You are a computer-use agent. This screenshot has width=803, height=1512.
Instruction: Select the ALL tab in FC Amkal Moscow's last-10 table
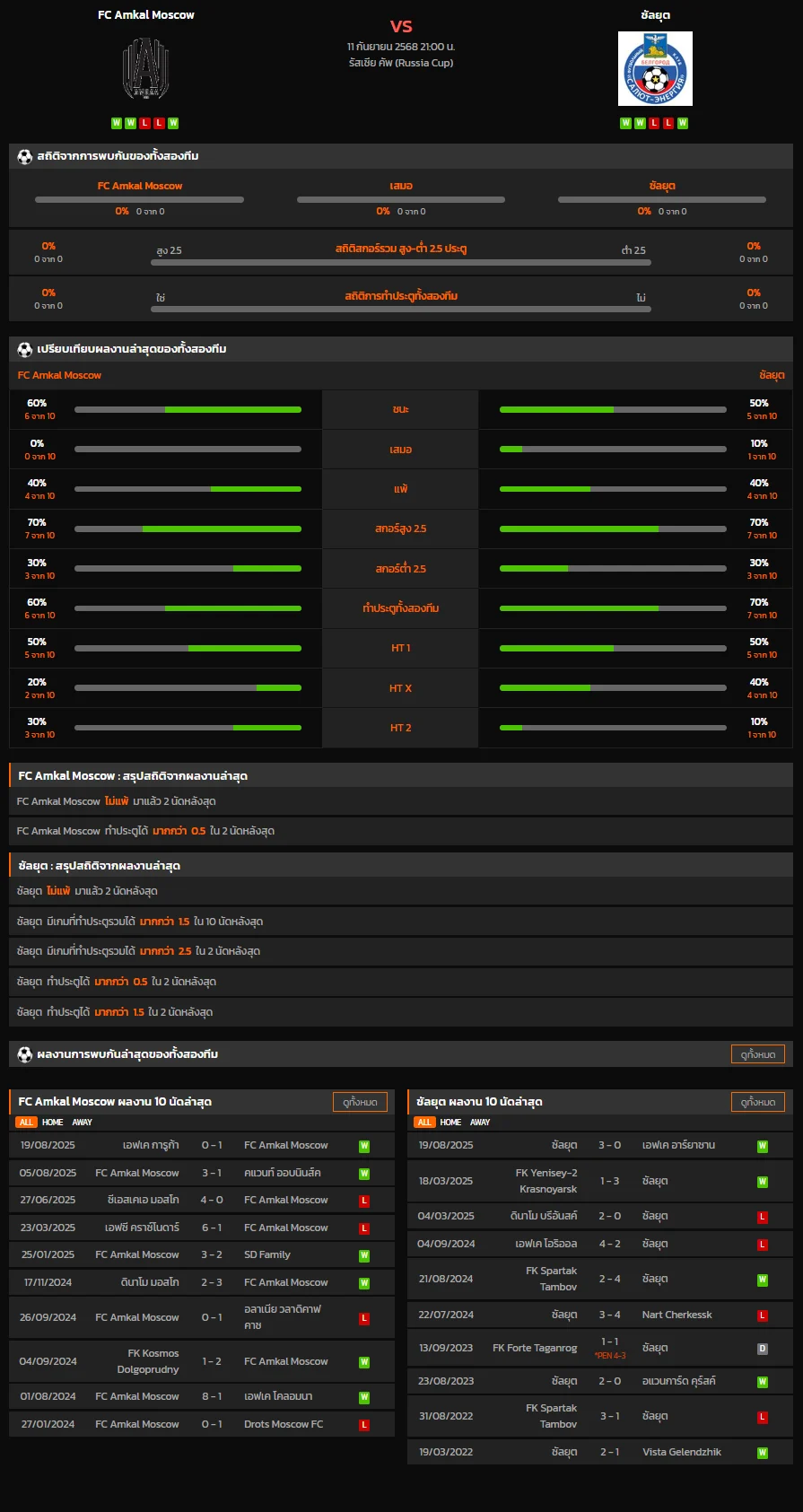click(x=26, y=1123)
